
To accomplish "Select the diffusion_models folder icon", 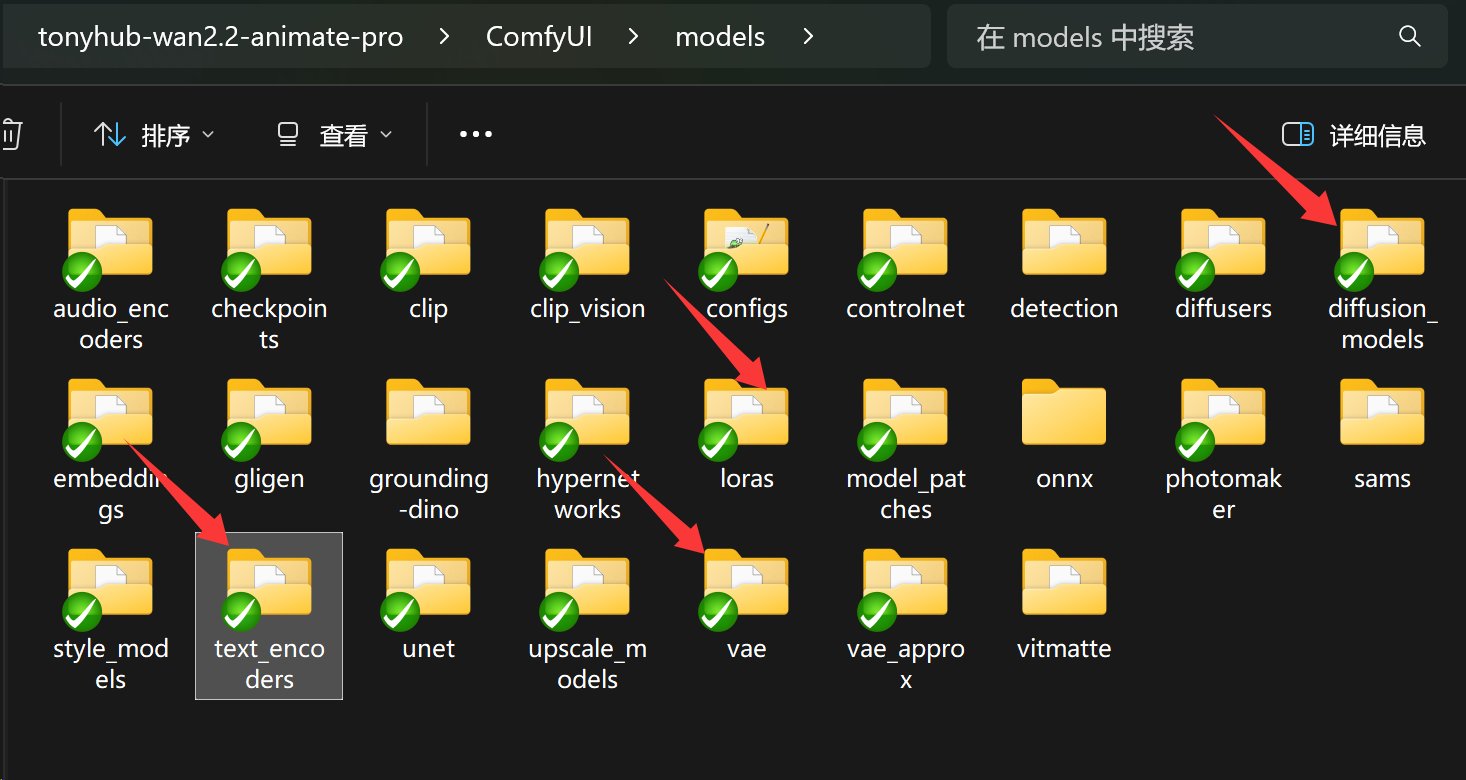I will point(1382,244).
